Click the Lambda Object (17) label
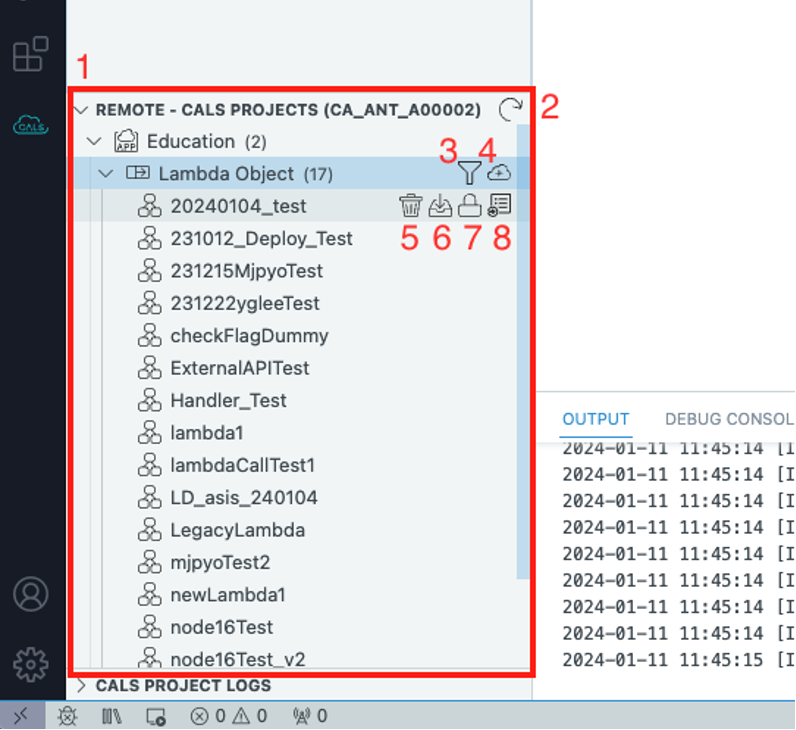This screenshot has height=730, width=796. coord(246,174)
